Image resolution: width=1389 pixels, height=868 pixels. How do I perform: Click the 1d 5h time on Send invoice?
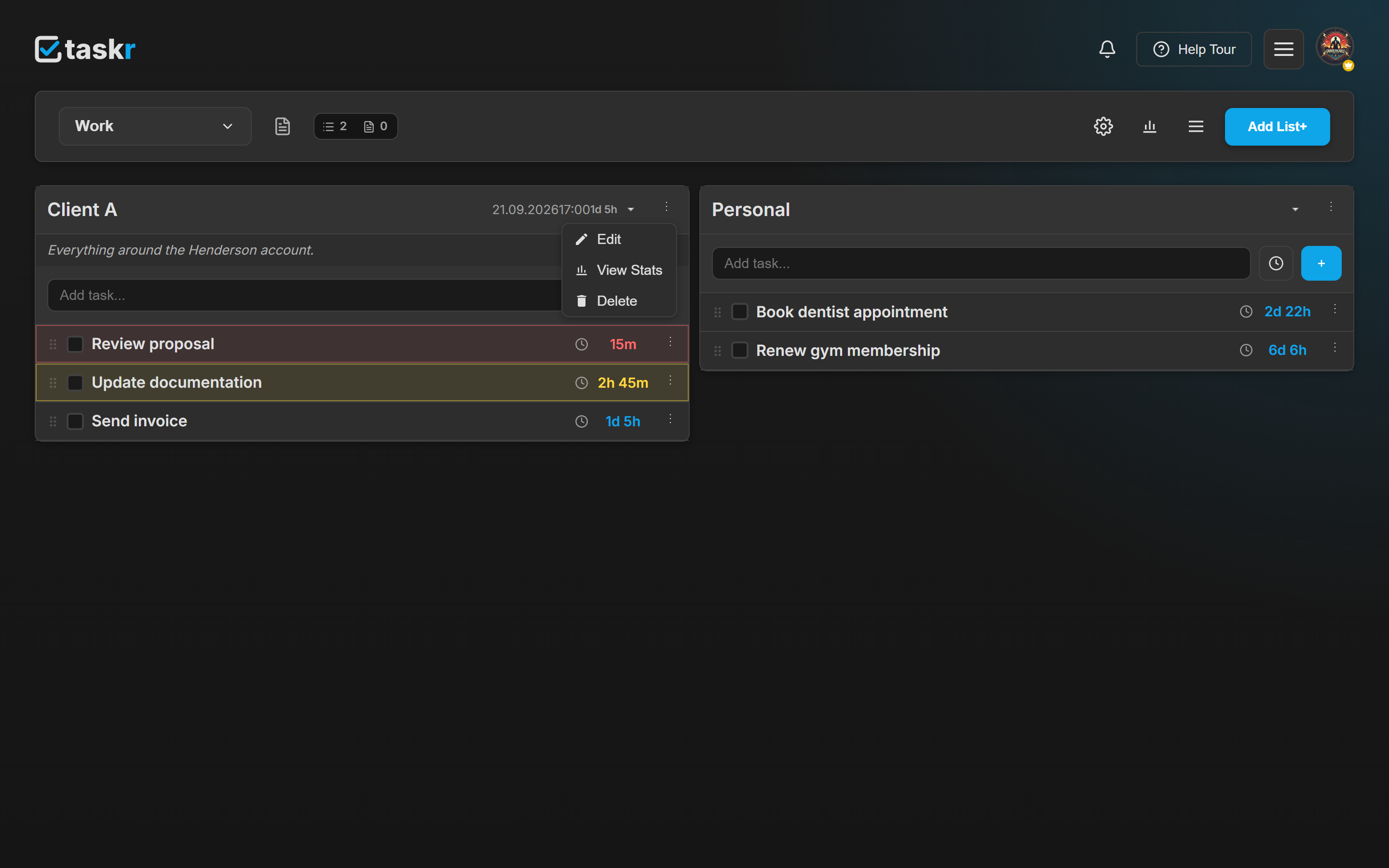point(623,421)
